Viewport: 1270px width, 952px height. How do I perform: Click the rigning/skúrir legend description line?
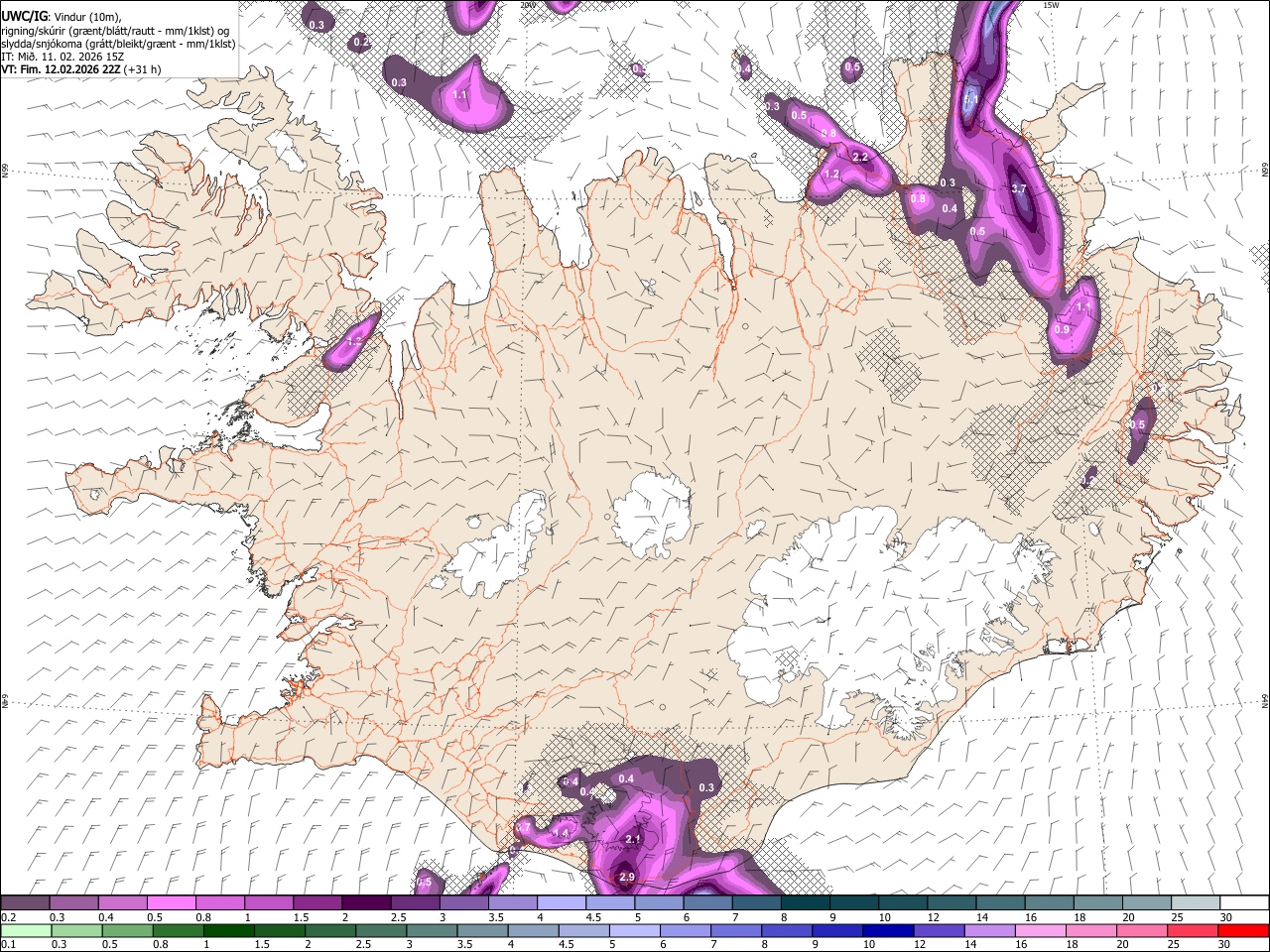[115, 31]
